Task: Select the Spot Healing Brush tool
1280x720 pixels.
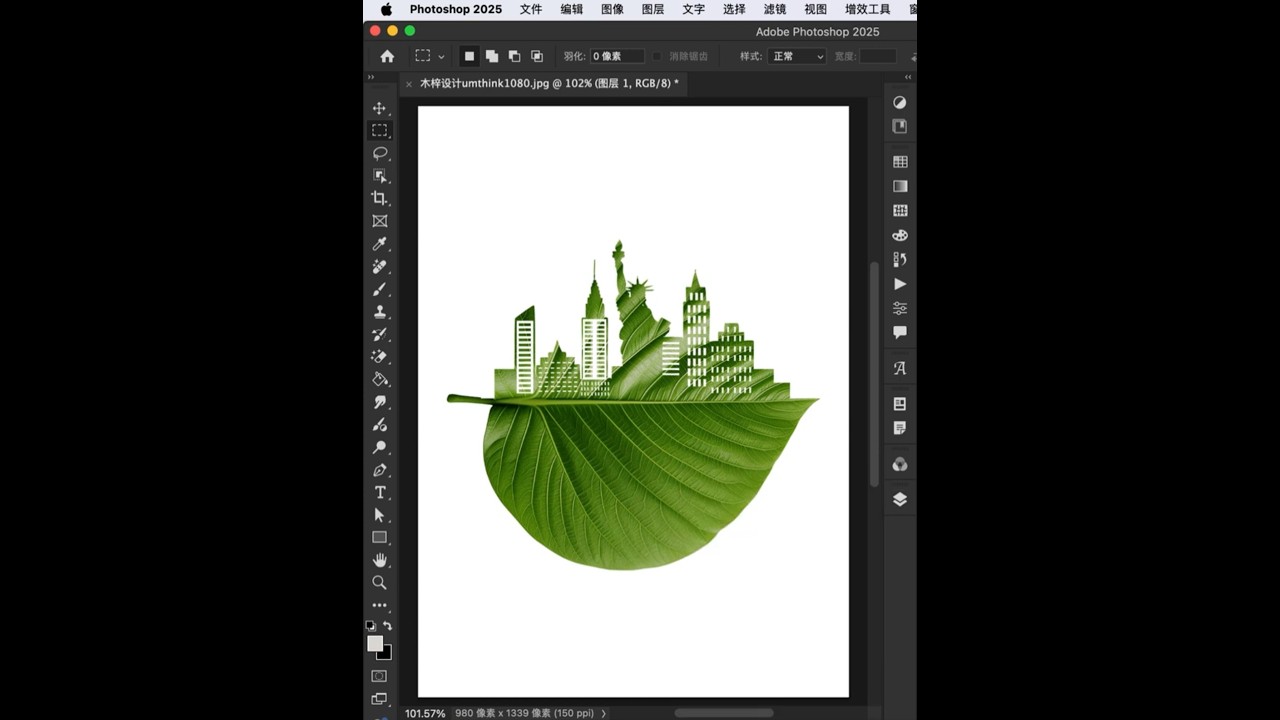Action: (379, 267)
